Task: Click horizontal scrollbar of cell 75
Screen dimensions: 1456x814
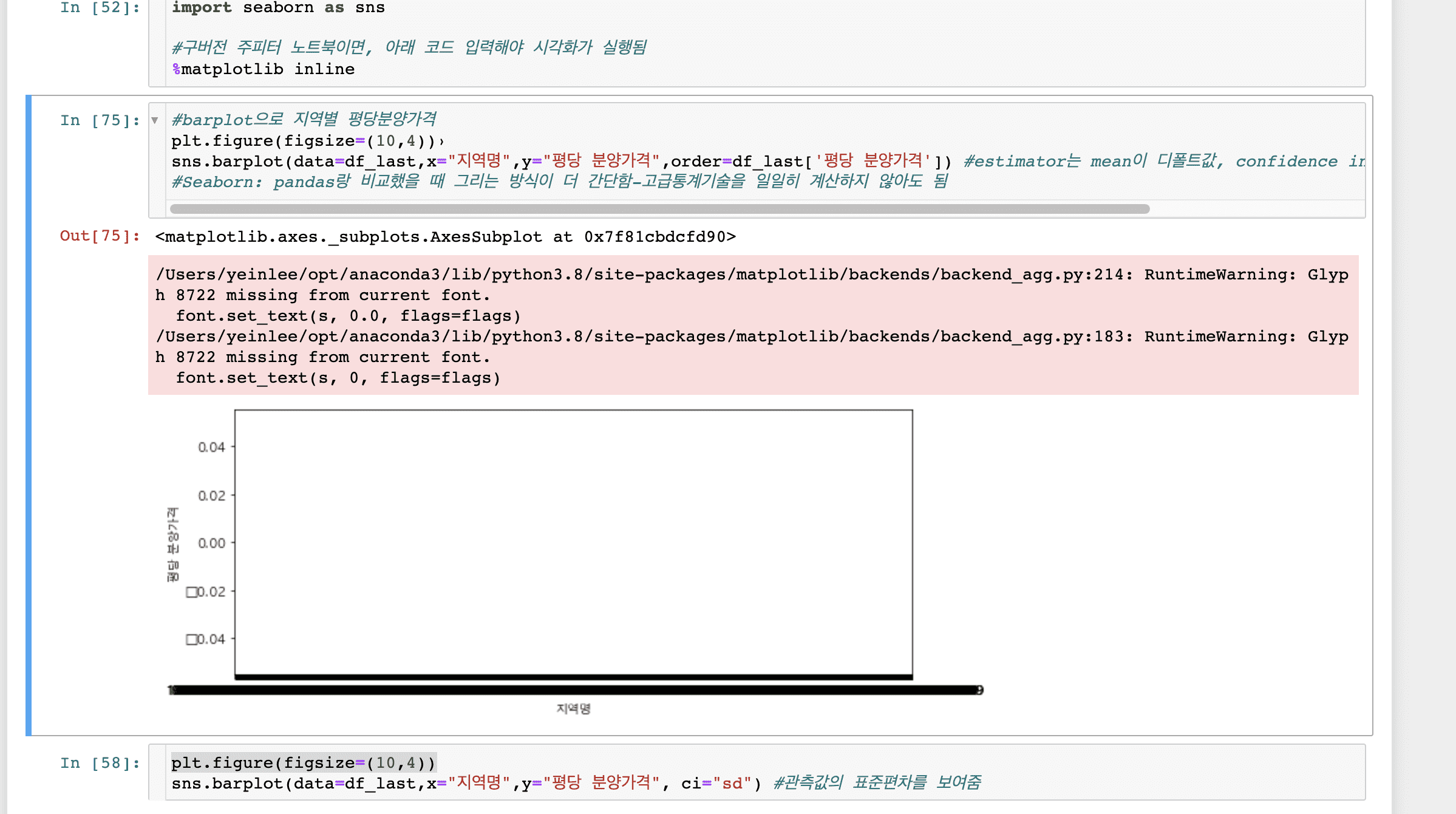Action: [x=659, y=209]
